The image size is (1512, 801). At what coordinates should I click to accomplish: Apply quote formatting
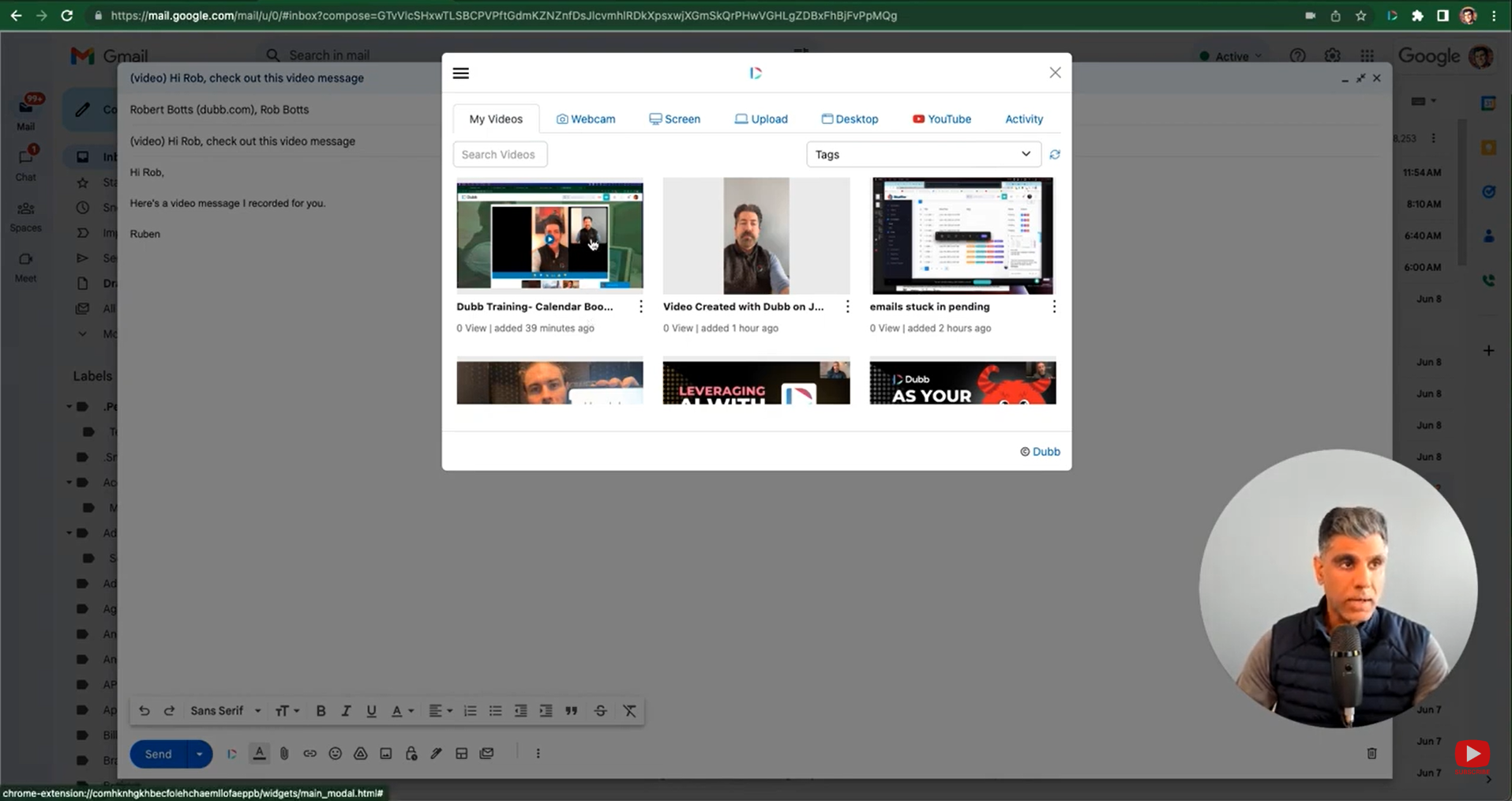pyautogui.click(x=572, y=711)
